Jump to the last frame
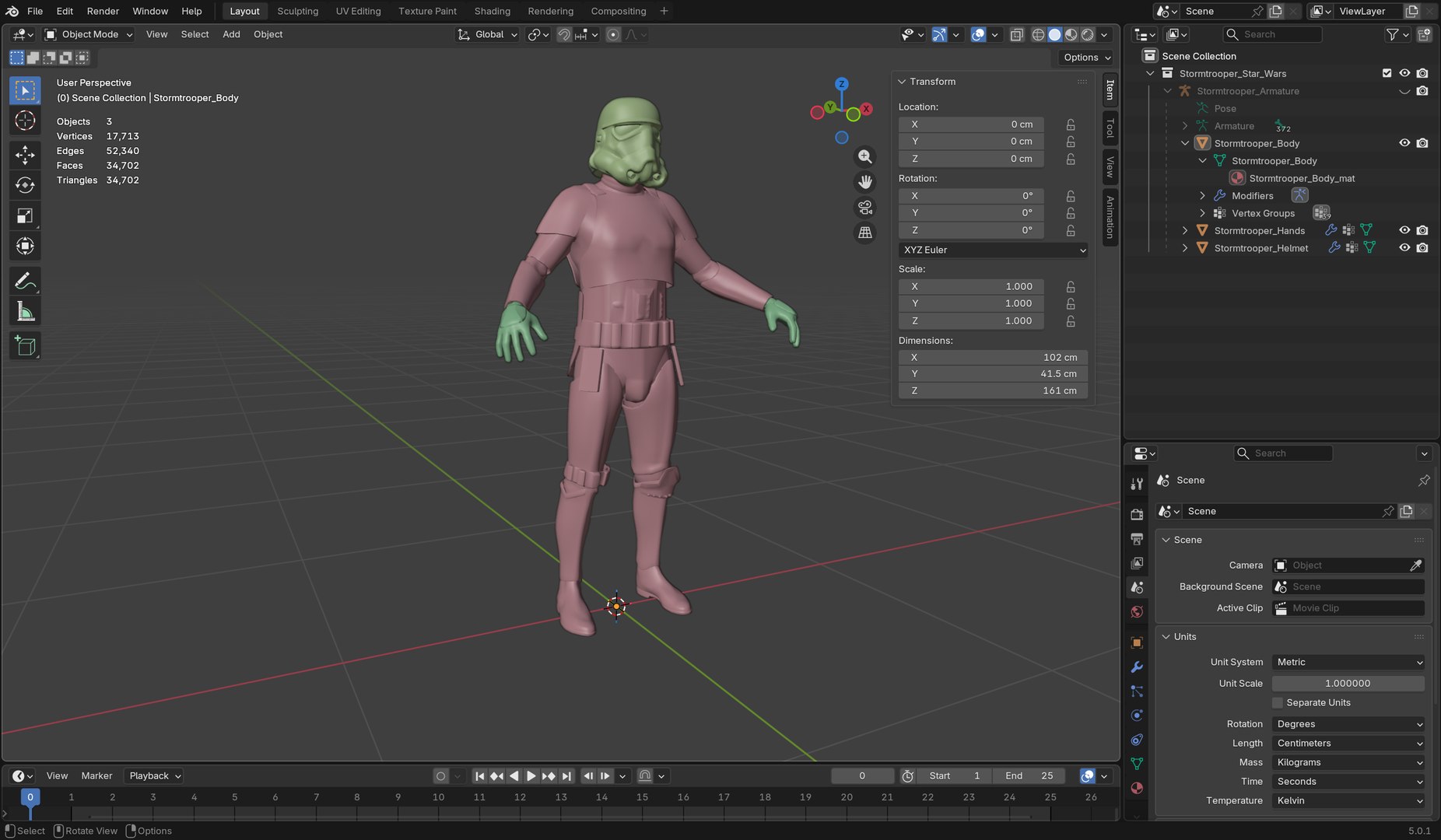Viewport: 1441px width, 840px height. [566, 775]
